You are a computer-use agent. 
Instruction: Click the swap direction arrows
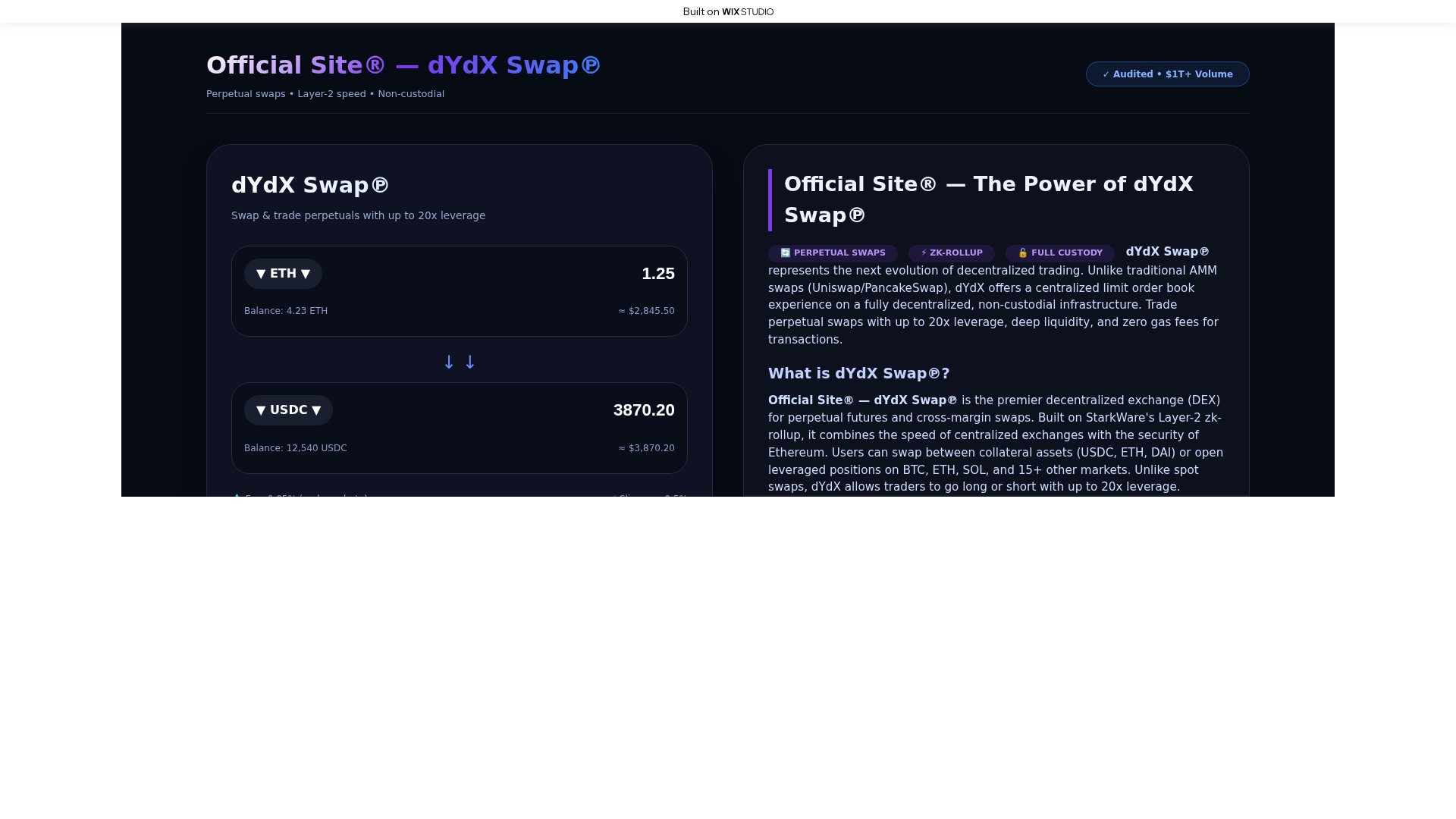click(x=460, y=362)
